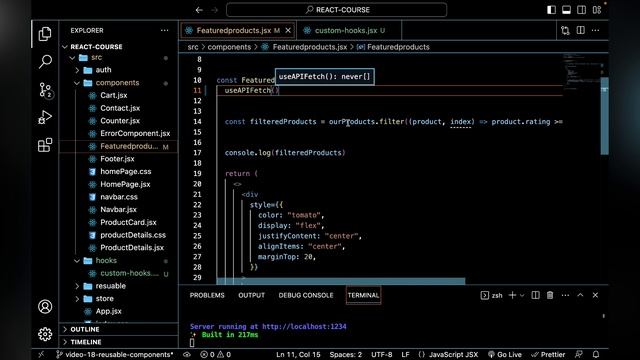Click the git branch video-18-reusable-components

[x=115, y=354]
